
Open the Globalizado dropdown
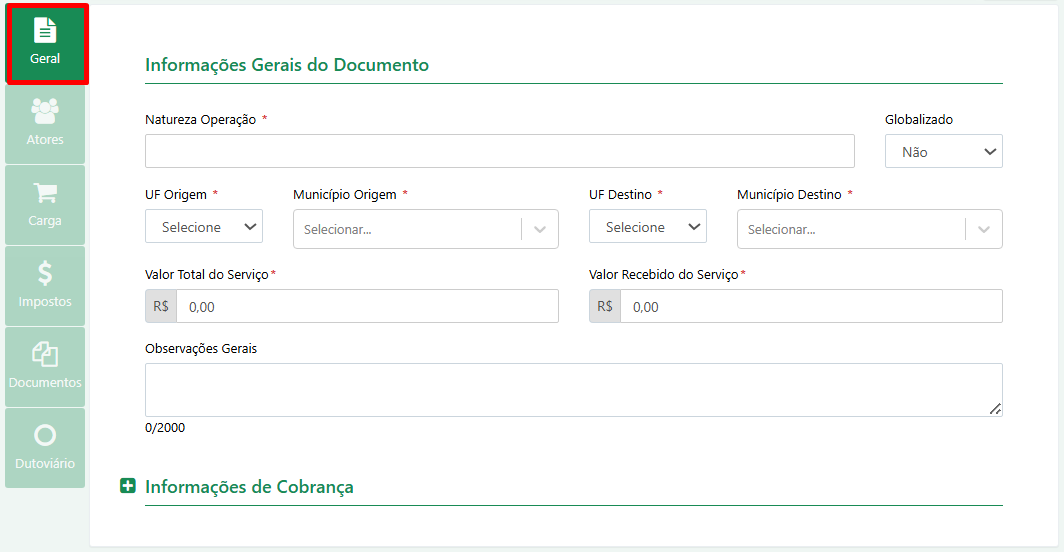pyautogui.click(x=943, y=151)
